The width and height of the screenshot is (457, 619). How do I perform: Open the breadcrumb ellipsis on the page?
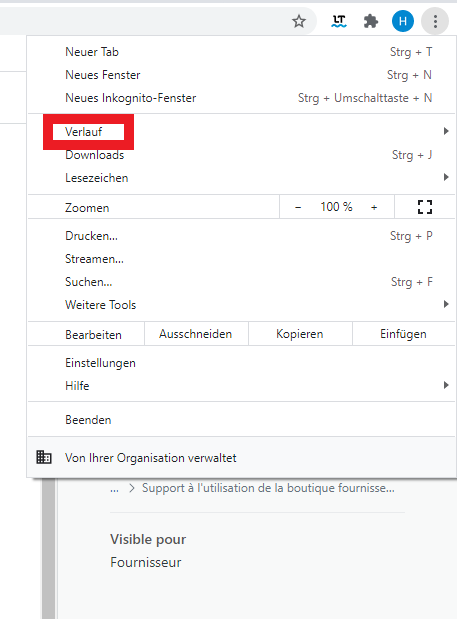pos(114,488)
